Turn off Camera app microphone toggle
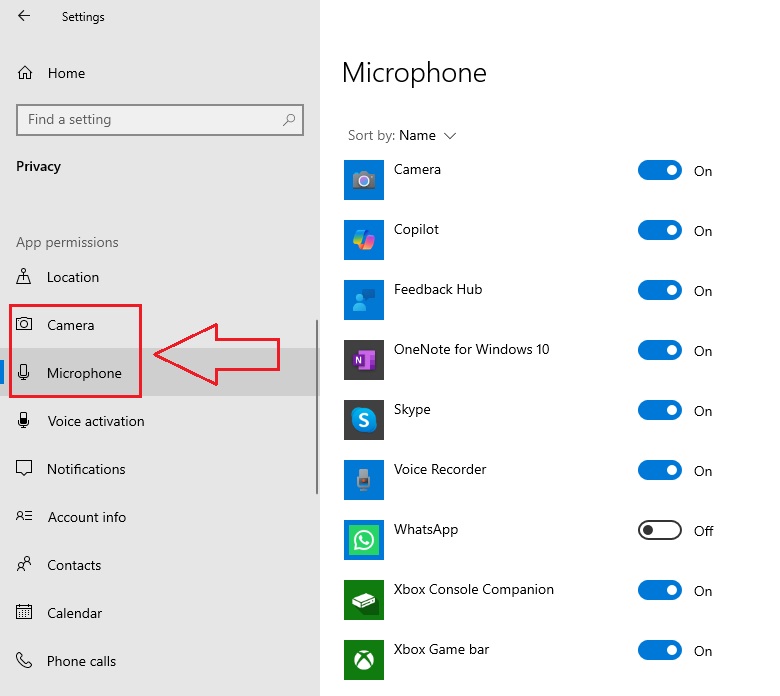The width and height of the screenshot is (780, 696). click(659, 171)
